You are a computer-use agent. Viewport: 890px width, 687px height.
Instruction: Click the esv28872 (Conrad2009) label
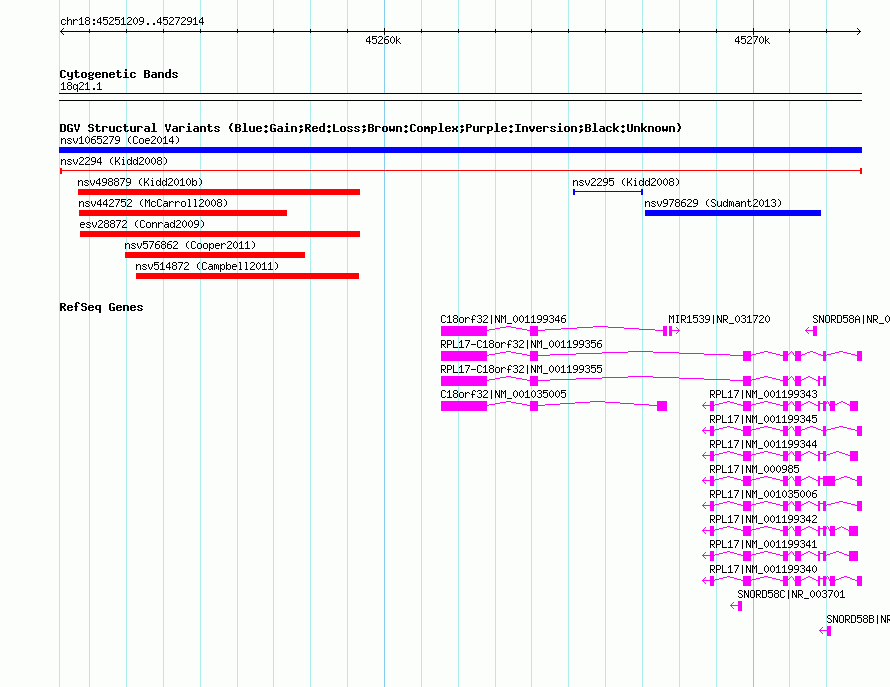pos(142,224)
